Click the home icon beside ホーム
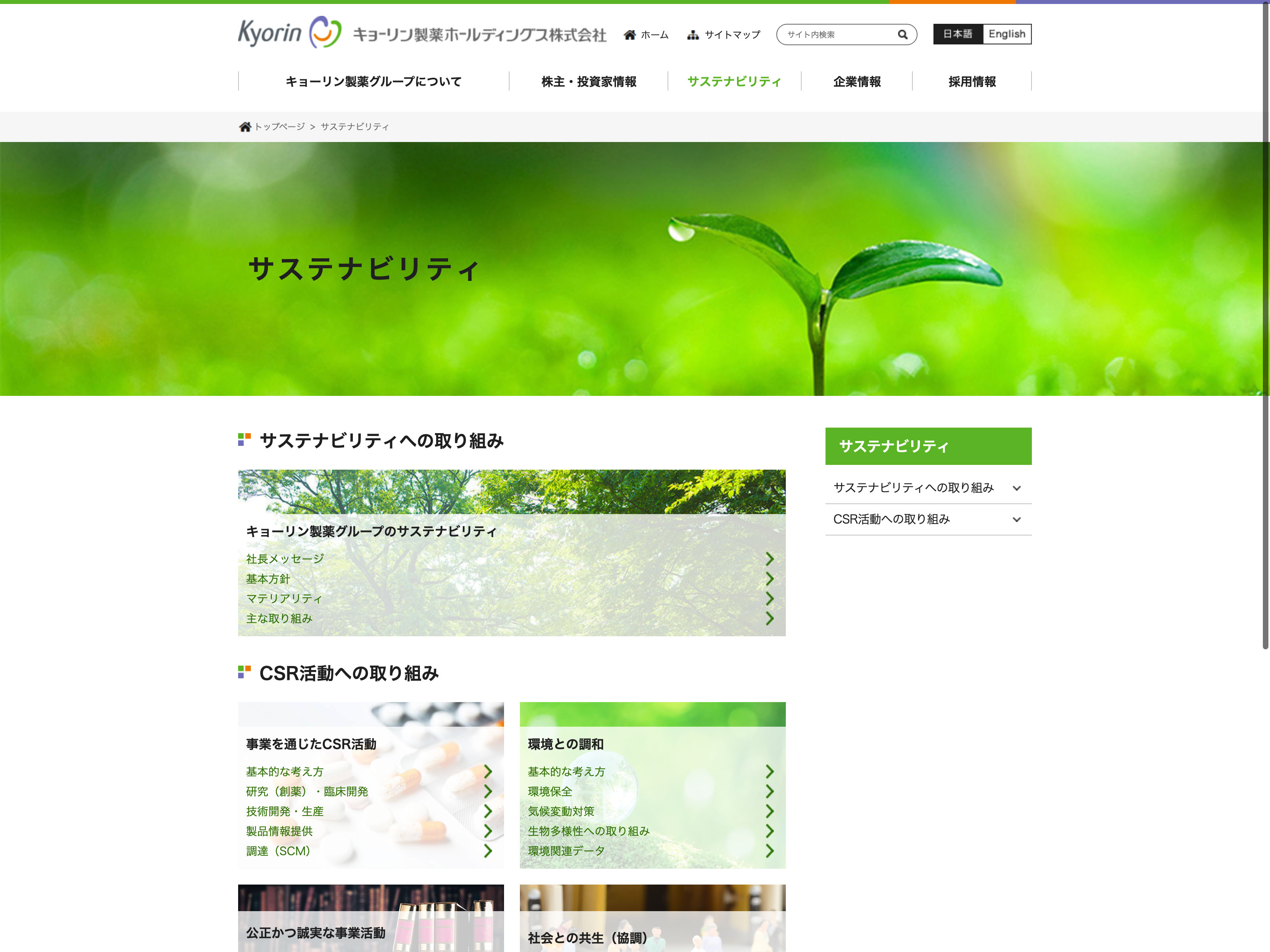Viewport: 1270px width, 952px height. (x=630, y=35)
